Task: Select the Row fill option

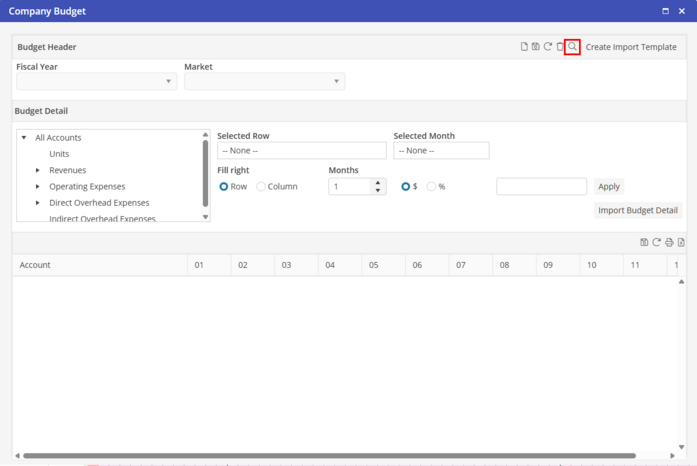Action: tap(224, 187)
